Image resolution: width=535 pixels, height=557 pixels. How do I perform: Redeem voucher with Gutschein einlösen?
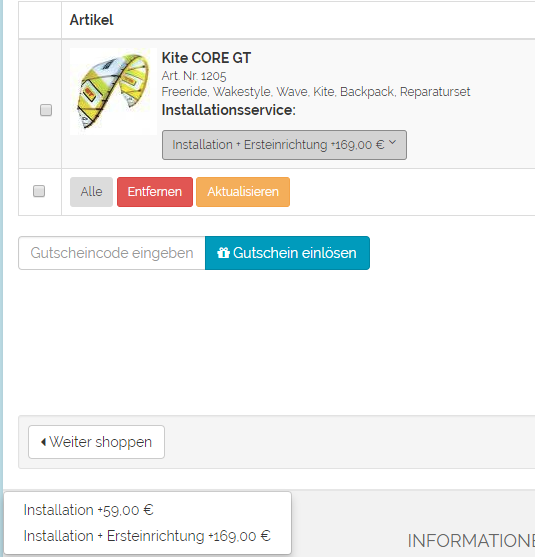click(287, 253)
